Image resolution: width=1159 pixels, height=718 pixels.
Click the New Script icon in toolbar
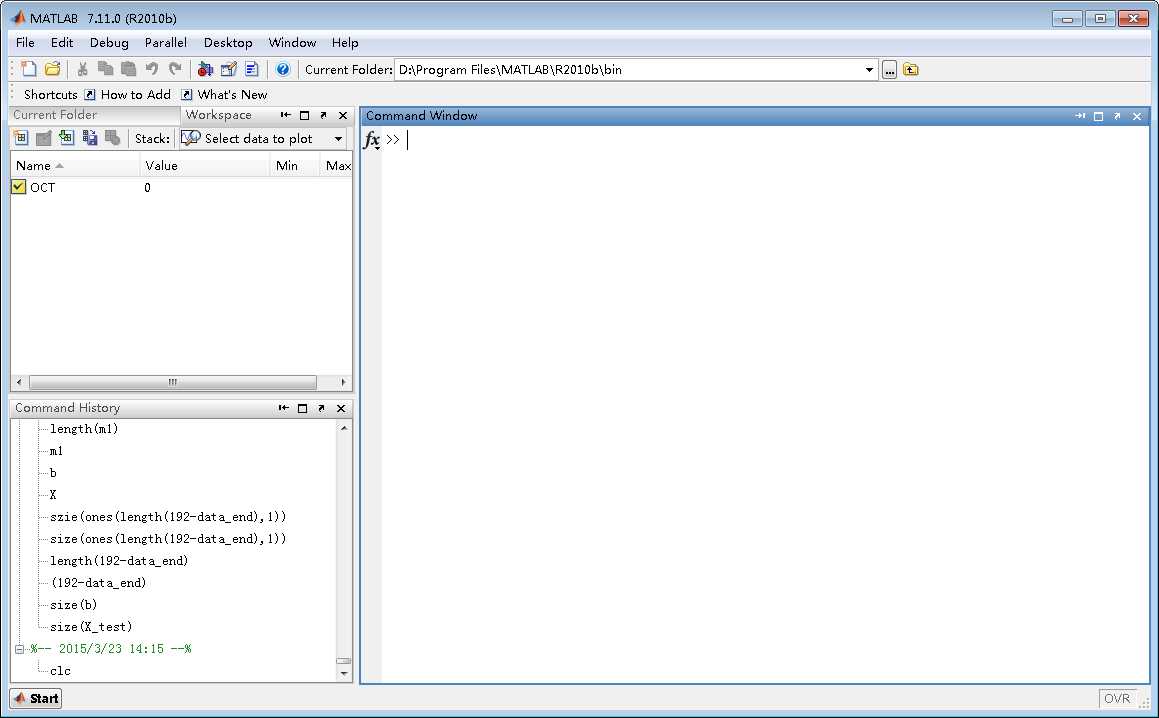click(29, 70)
